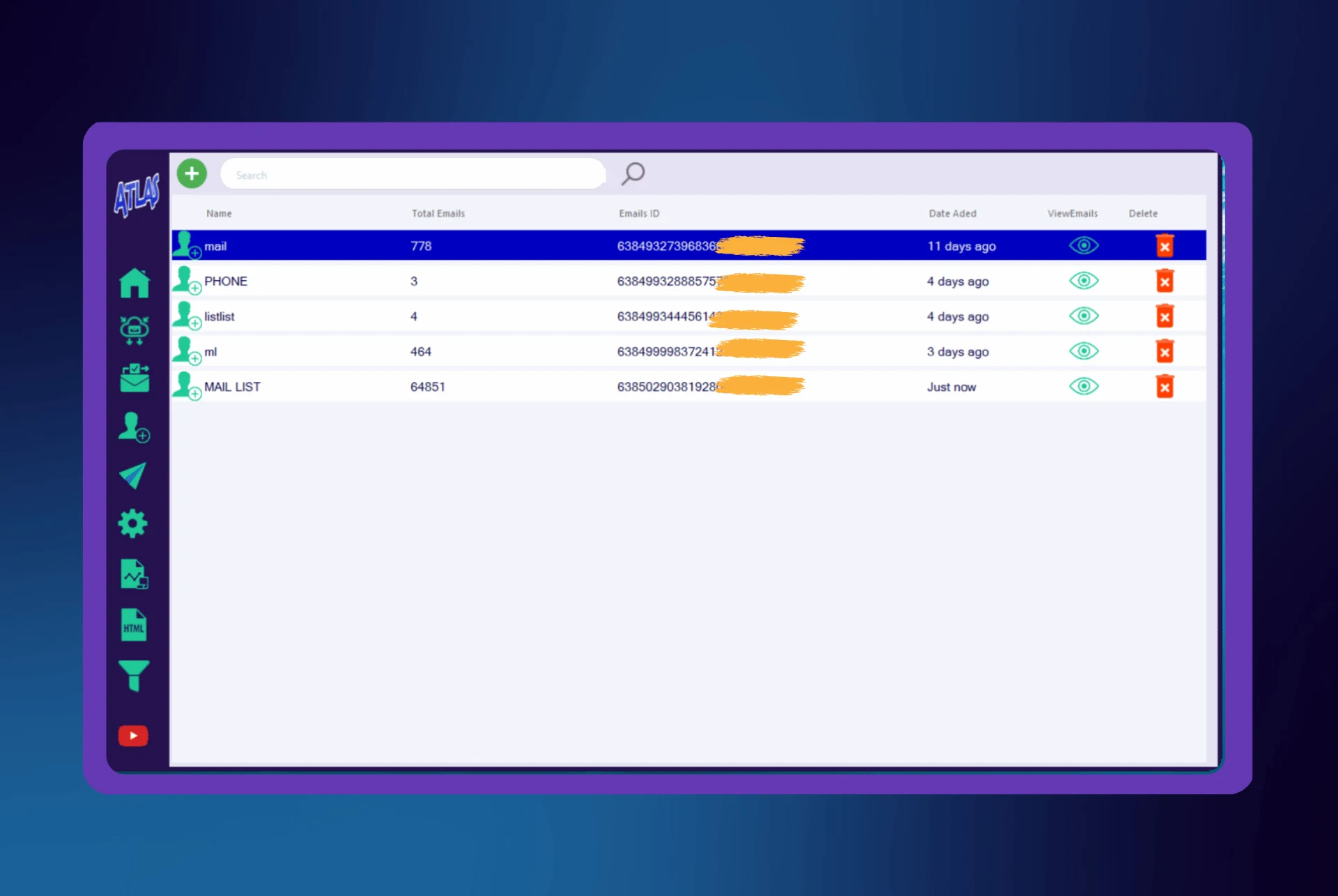Select the MAIL LIST row name
This screenshot has width=1338, height=896.
(x=232, y=387)
